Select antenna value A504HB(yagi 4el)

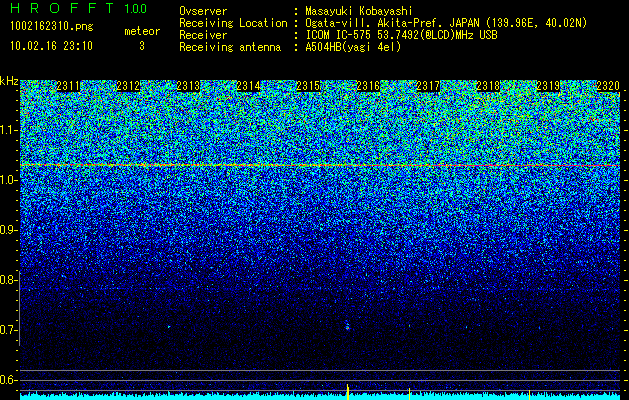point(353,47)
